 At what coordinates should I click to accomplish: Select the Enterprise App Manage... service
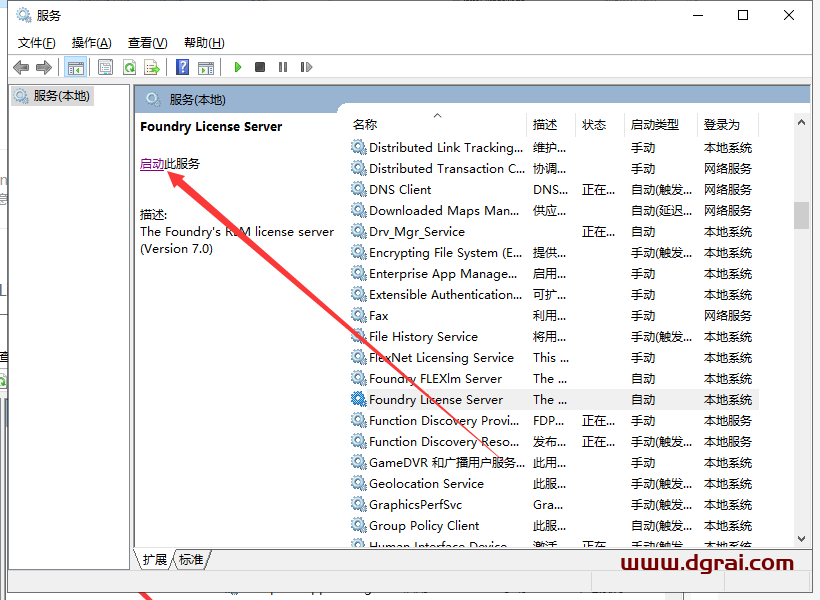tap(553, 274)
